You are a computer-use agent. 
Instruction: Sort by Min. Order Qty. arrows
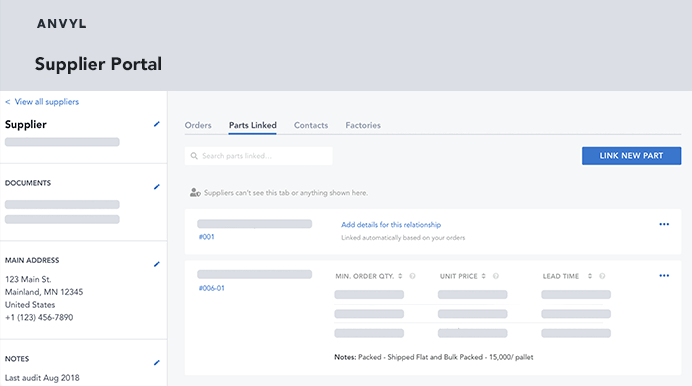coord(400,276)
